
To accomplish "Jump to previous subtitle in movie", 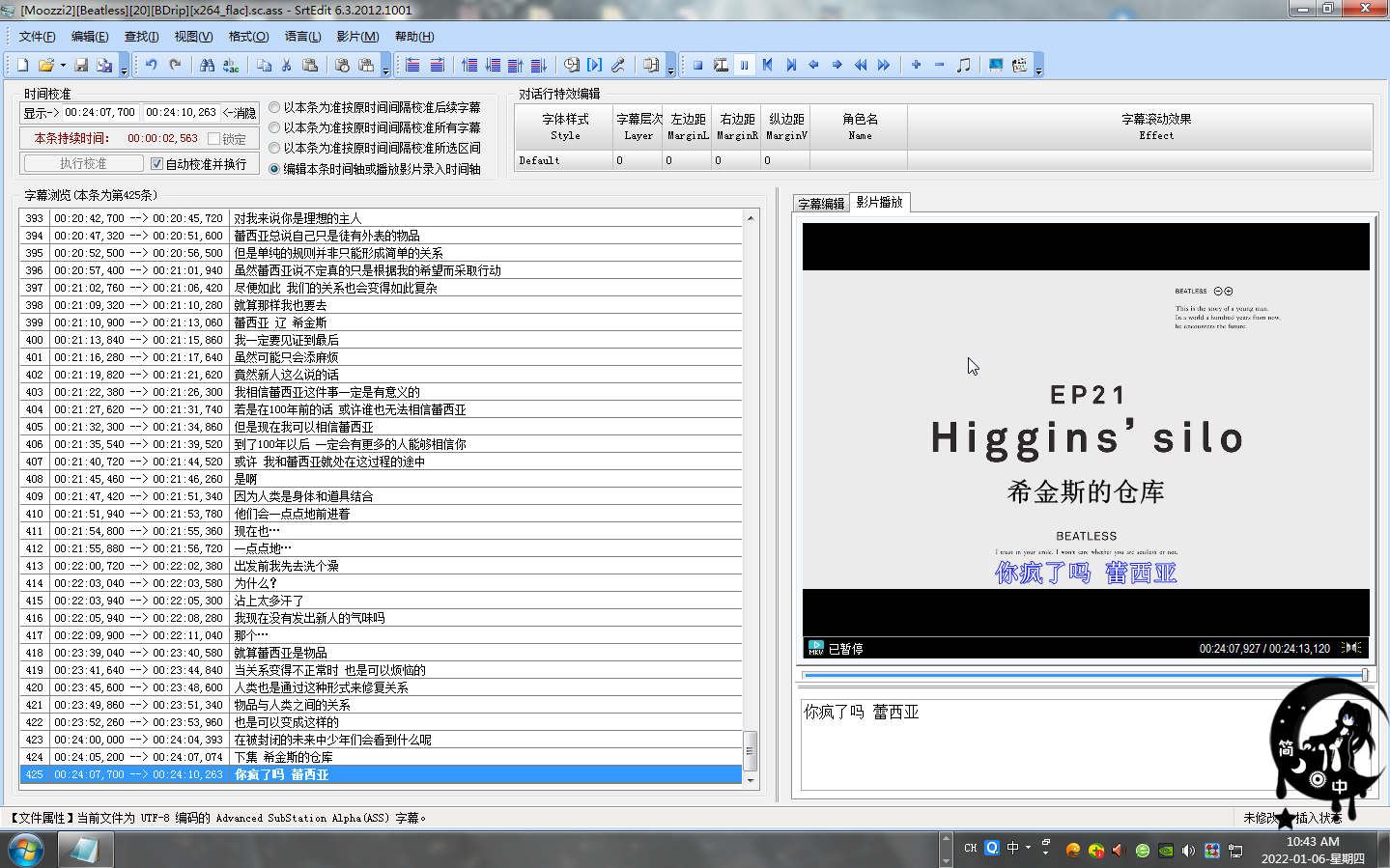I will (x=768, y=65).
